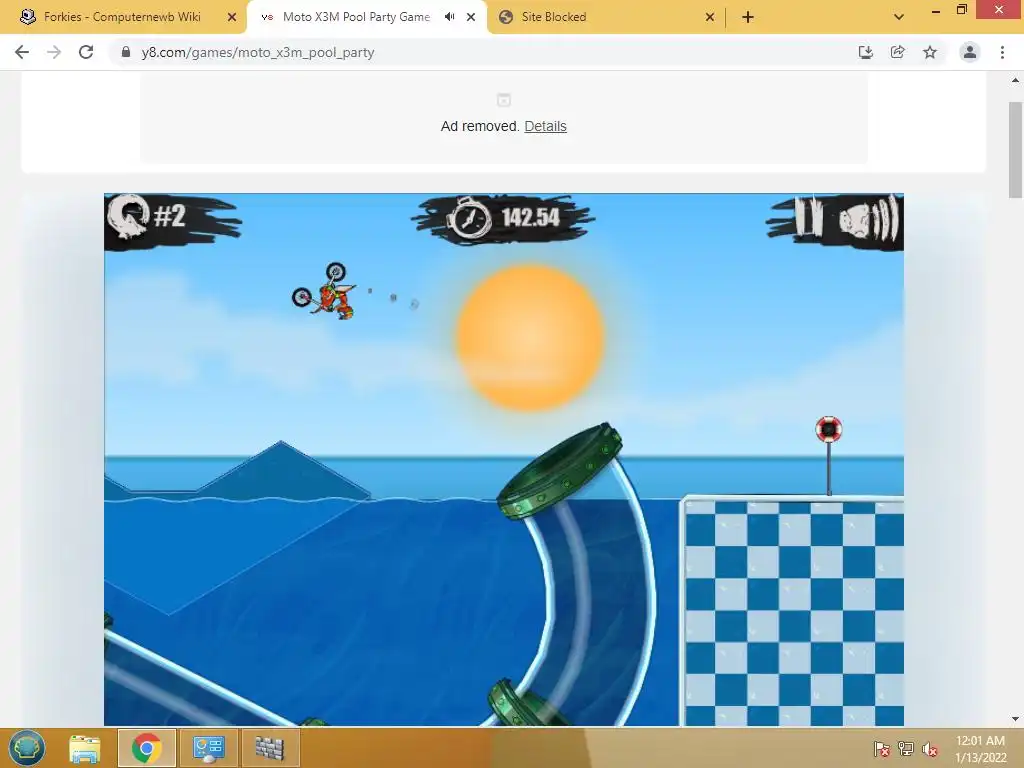Reload the current page
Screen dimensions: 1024x768
pos(86,52)
